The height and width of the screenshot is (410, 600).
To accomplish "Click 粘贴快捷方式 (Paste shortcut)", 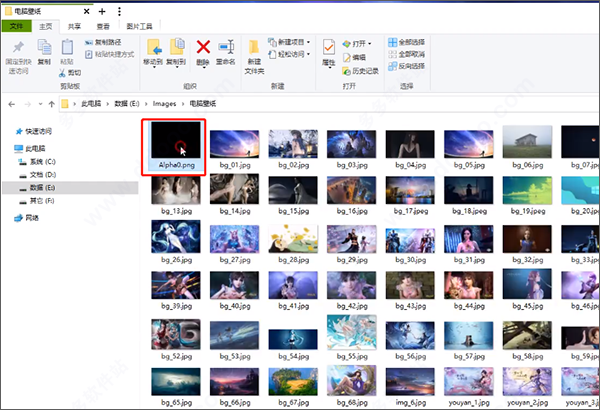I will tap(109, 54).
